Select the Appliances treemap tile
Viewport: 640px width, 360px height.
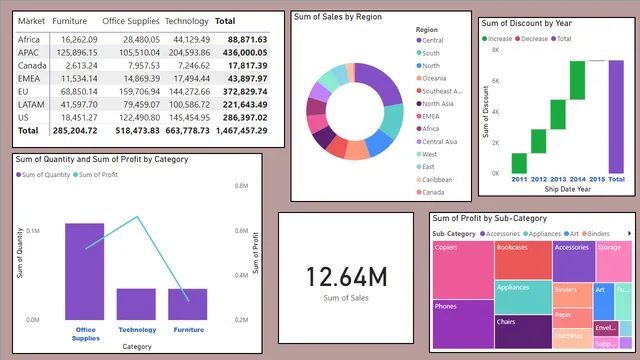pos(523,297)
